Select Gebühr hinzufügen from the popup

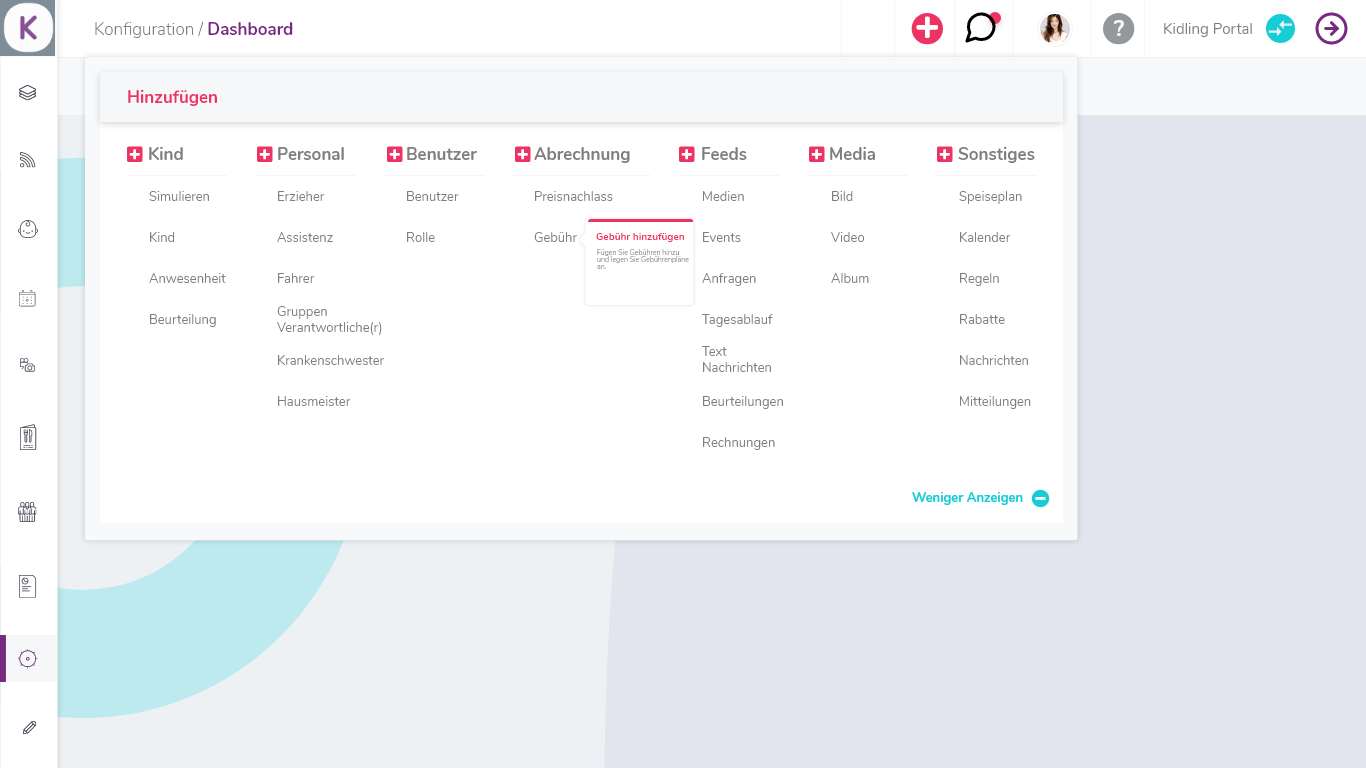tap(640, 236)
